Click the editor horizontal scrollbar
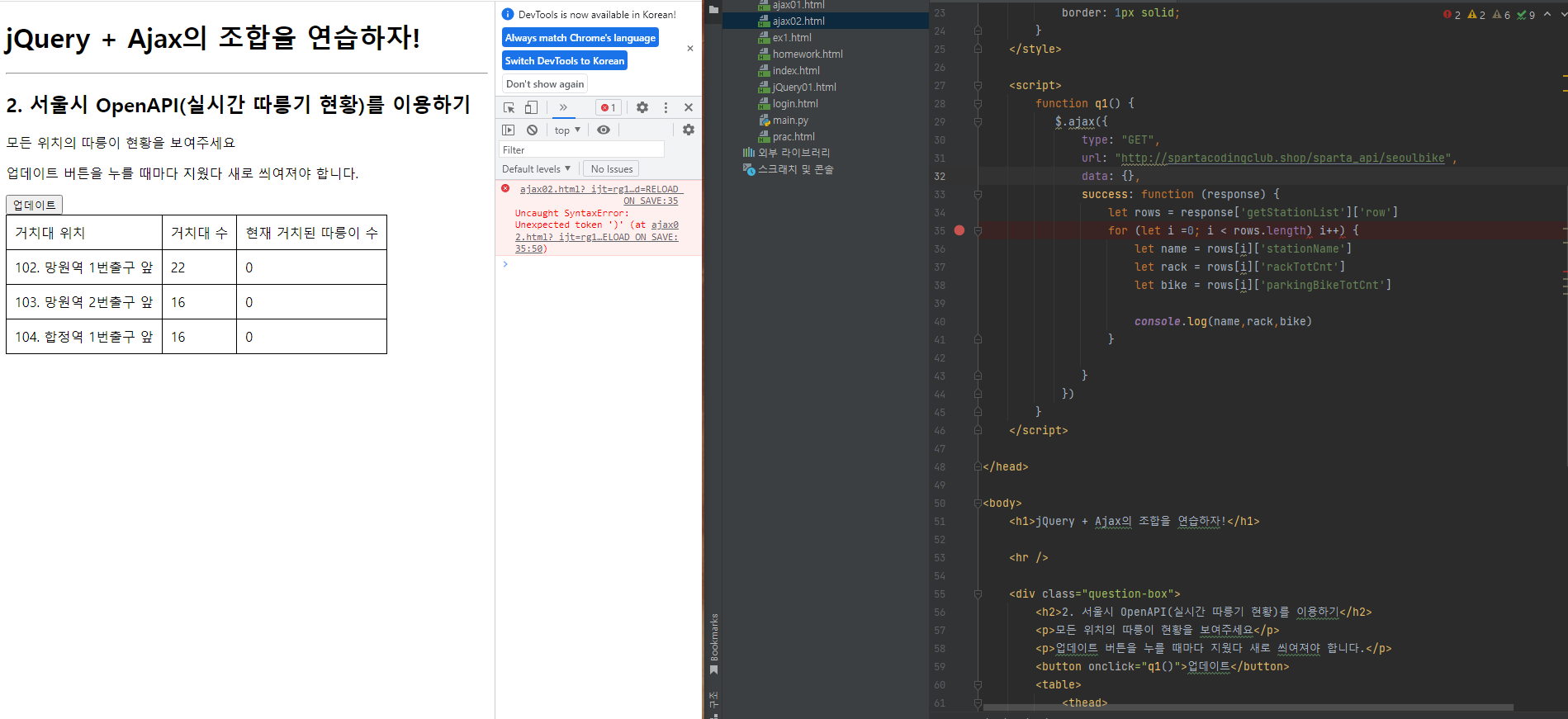The width and height of the screenshot is (1568, 719). click(x=1248, y=707)
